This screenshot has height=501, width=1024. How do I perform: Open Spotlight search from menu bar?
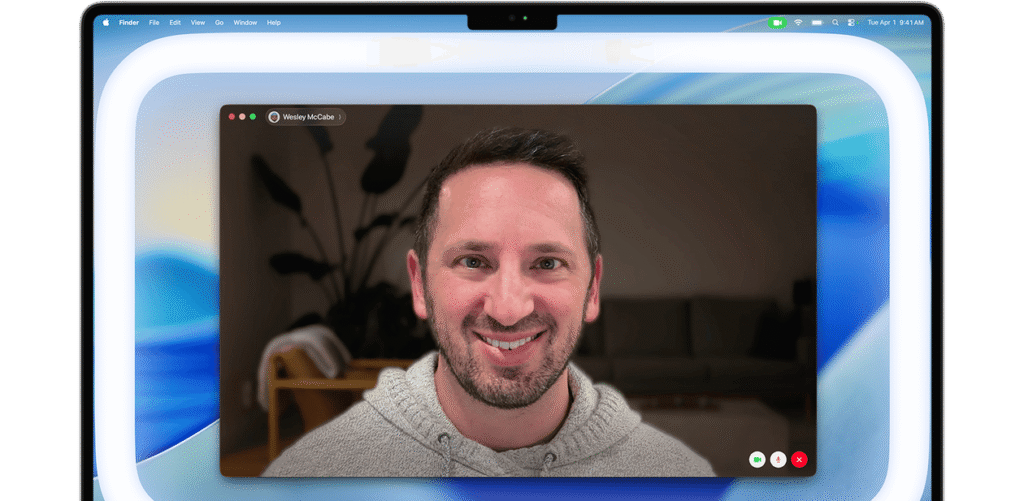click(835, 22)
